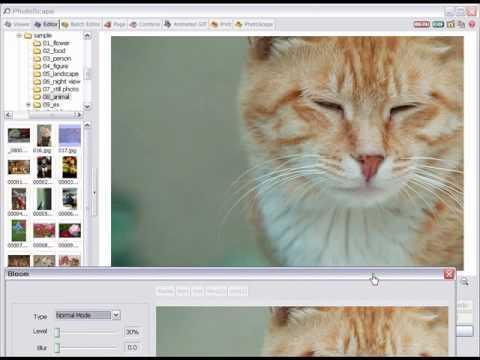Click the Level value field showing 30%
480x360 pixels.
pos(132,332)
